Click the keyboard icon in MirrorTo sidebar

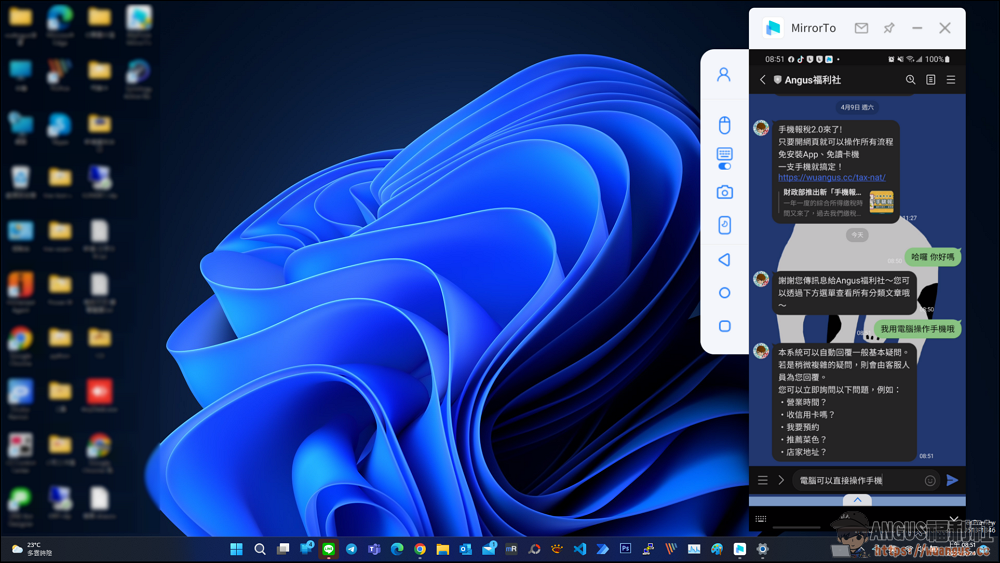(x=724, y=154)
